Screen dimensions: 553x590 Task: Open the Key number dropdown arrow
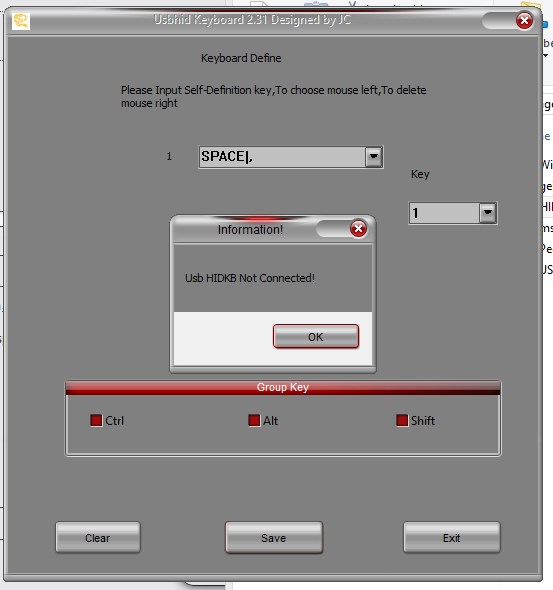488,213
